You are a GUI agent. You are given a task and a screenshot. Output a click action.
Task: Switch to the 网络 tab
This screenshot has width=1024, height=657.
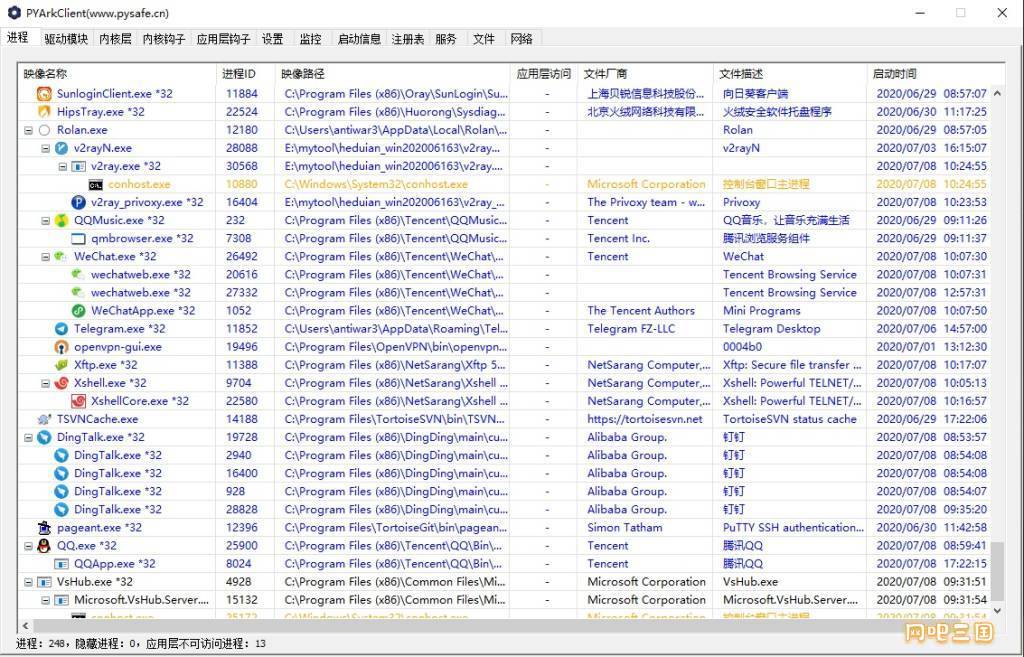coord(522,39)
